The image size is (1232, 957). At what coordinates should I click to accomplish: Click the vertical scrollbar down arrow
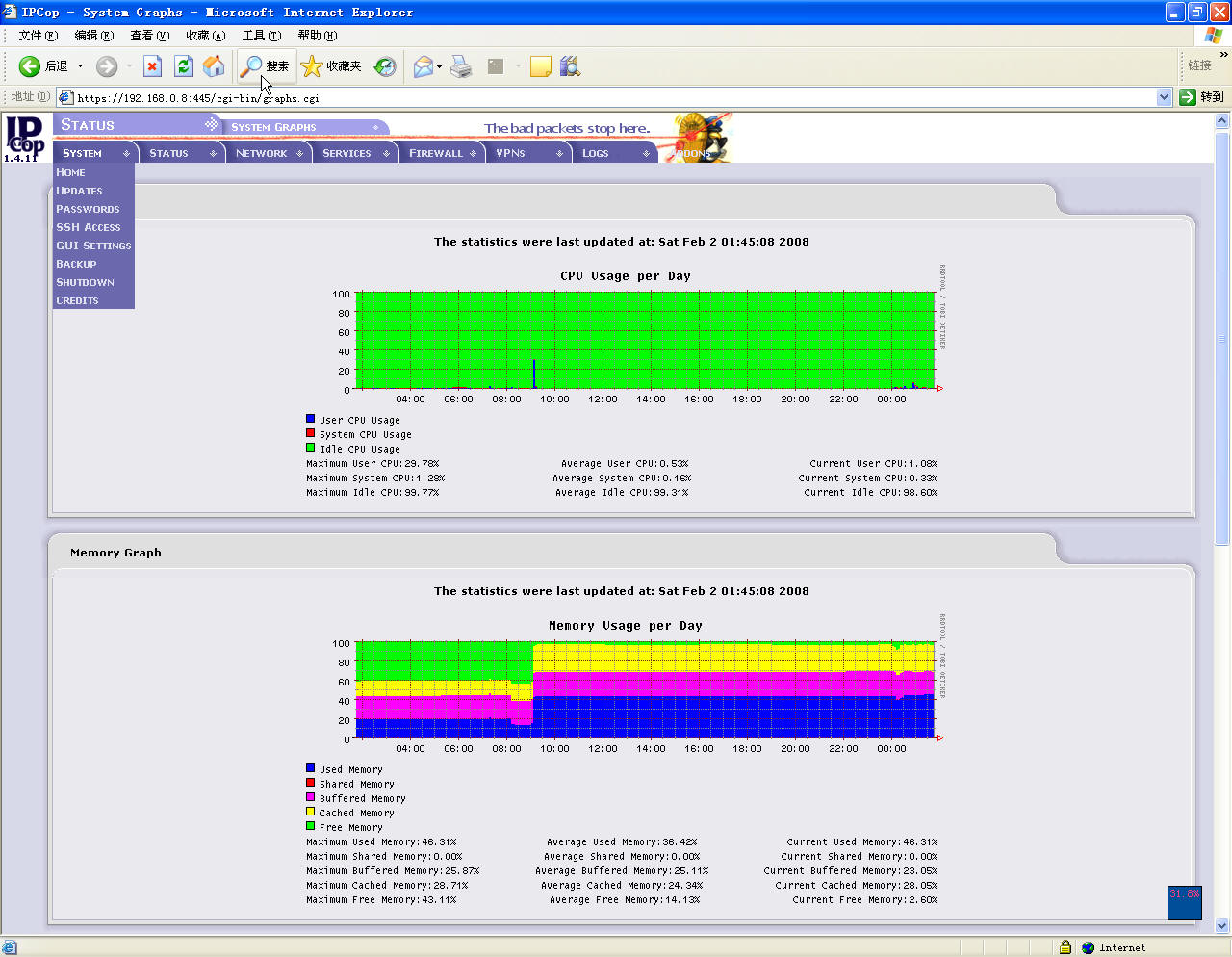(1222, 926)
